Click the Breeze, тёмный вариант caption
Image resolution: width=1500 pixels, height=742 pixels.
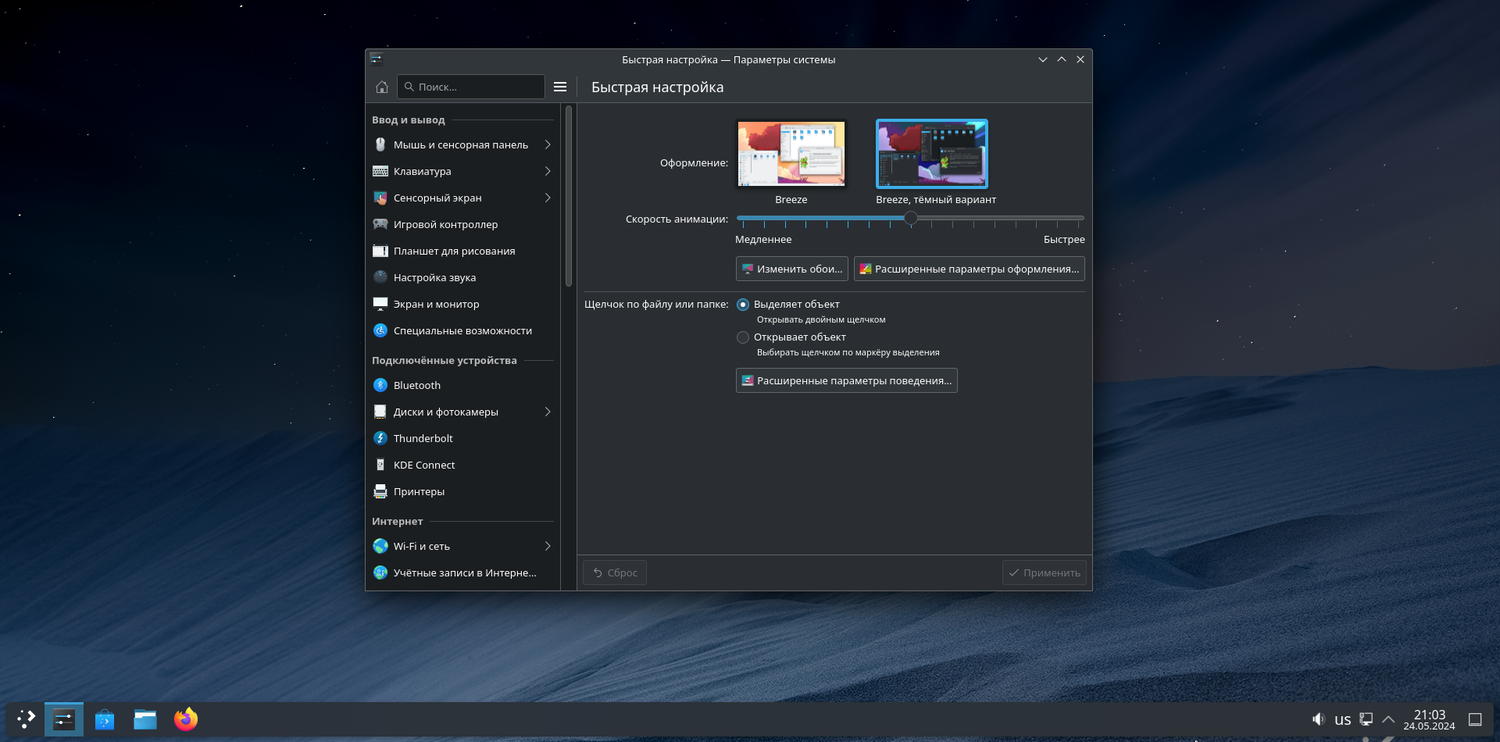[936, 199]
